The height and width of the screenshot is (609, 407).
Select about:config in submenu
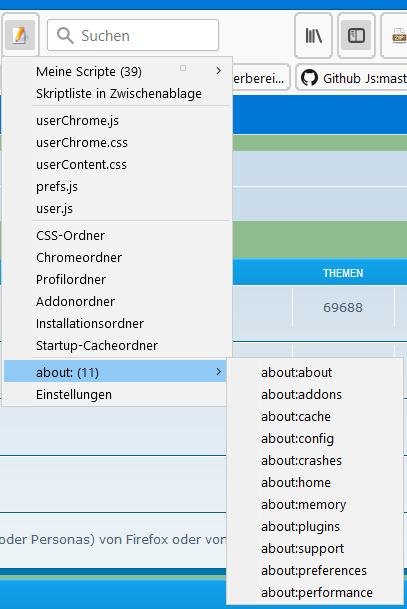click(297, 438)
